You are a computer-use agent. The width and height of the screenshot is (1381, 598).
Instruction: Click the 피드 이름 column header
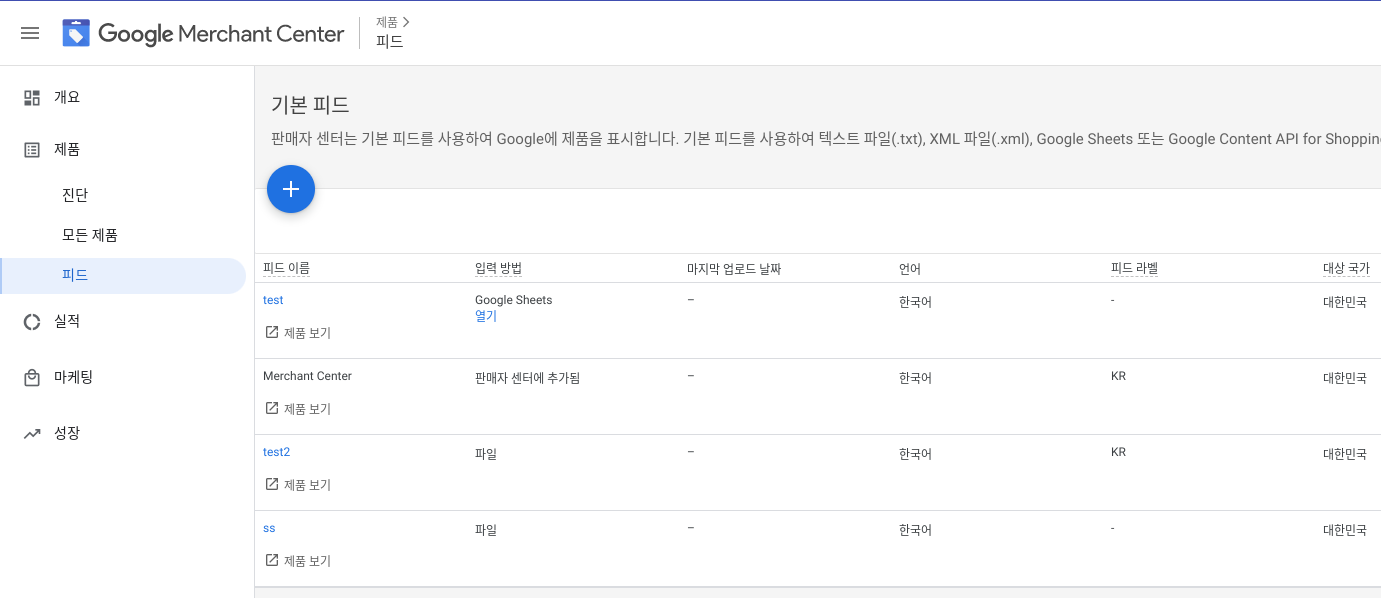286,268
